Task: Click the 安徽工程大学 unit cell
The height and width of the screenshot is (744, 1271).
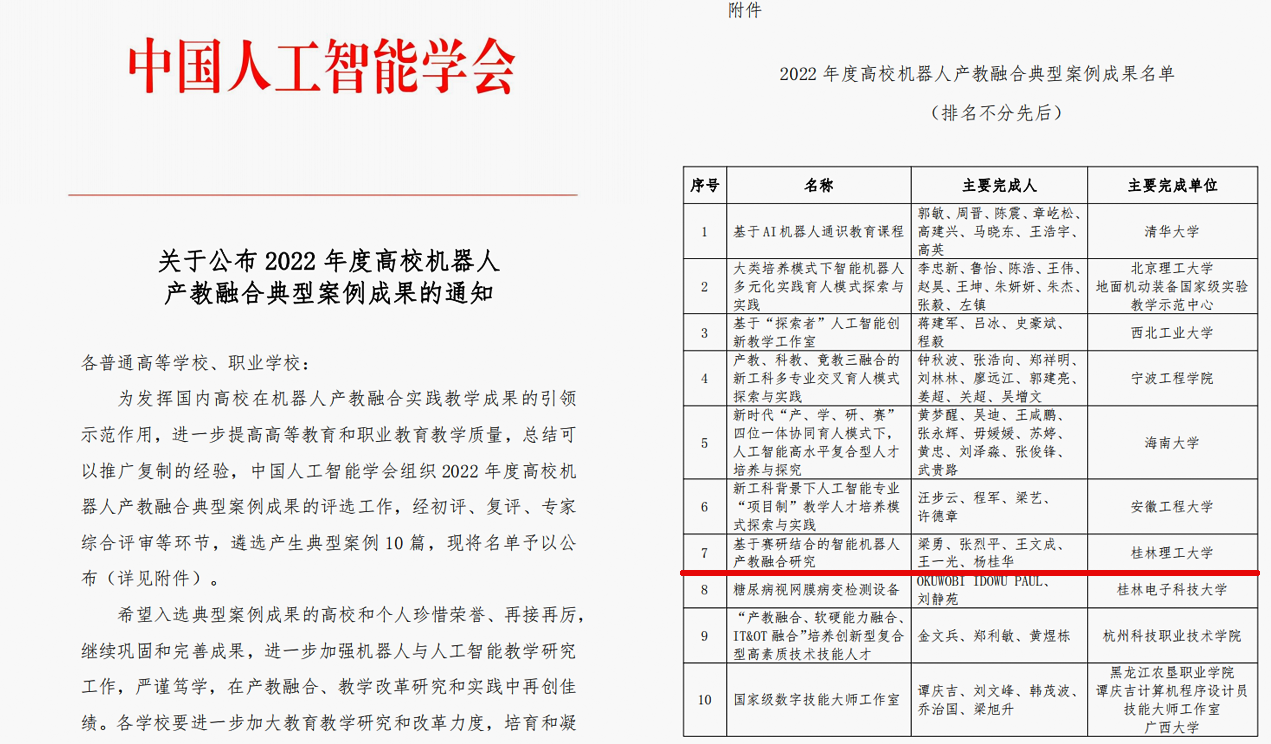Action: (1172, 507)
